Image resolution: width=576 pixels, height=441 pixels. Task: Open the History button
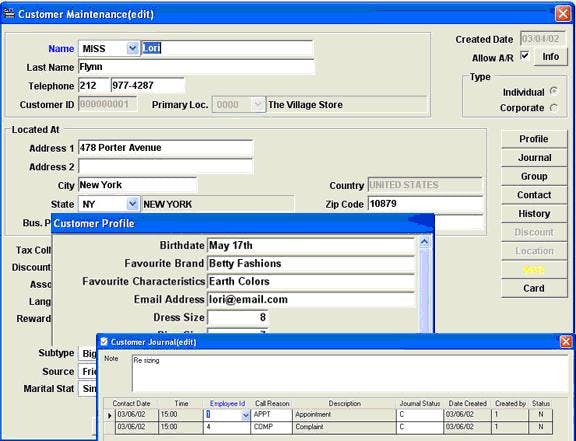(x=534, y=214)
